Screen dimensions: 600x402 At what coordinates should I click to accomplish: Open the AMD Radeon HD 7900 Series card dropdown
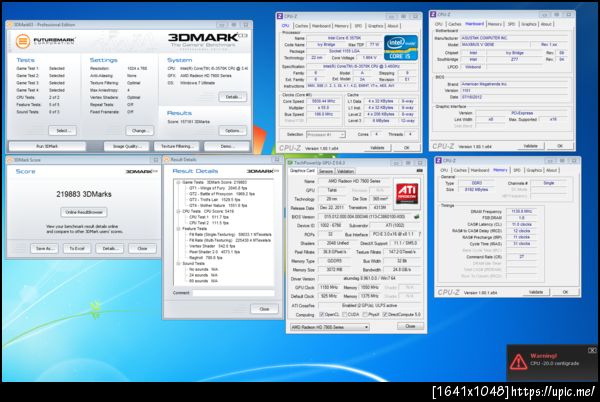click(329, 327)
